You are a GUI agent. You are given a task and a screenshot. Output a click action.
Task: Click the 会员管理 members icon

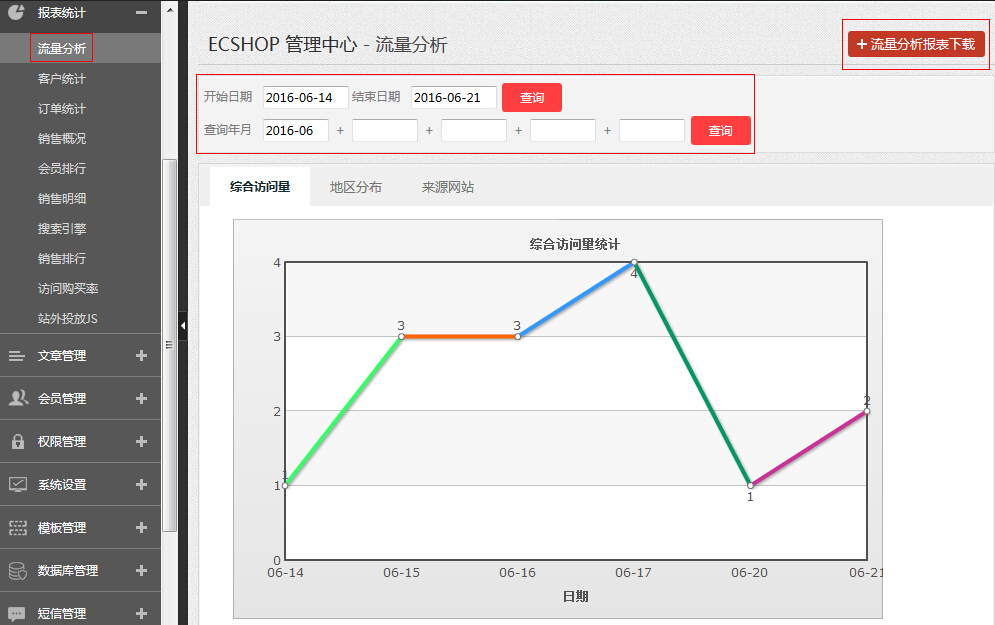pyautogui.click(x=16, y=398)
